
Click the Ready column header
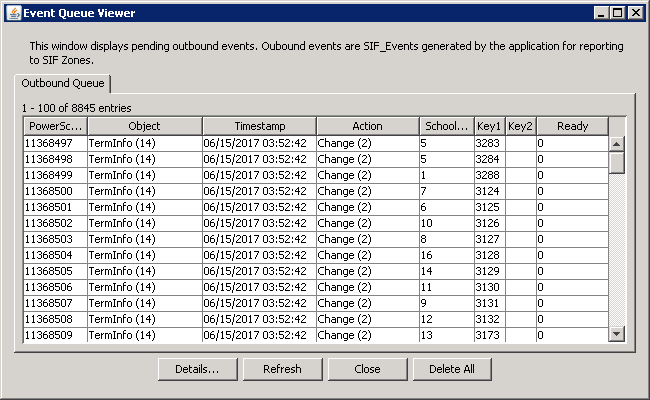[x=572, y=126]
